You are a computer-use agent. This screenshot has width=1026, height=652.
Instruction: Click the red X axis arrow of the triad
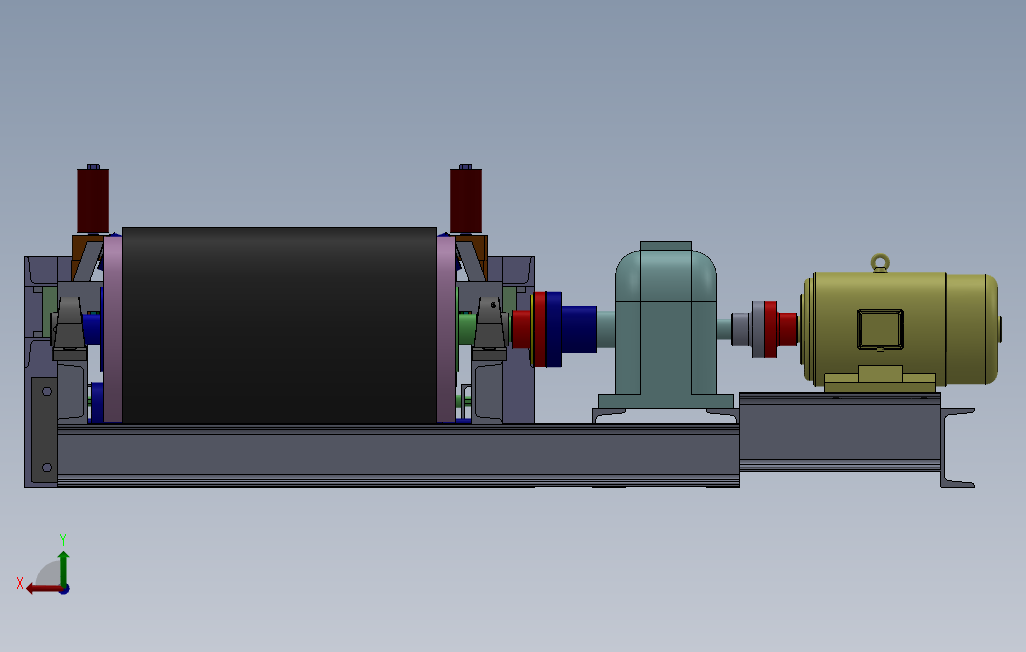(x=44, y=589)
